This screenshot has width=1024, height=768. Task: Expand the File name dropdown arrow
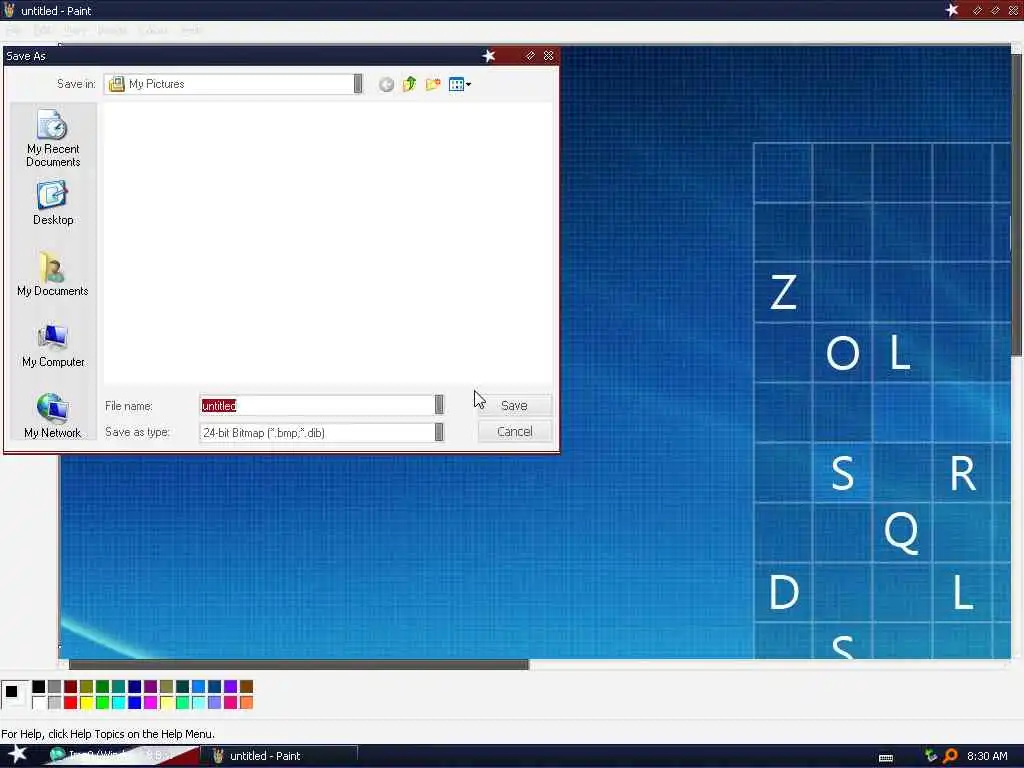coord(439,405)
